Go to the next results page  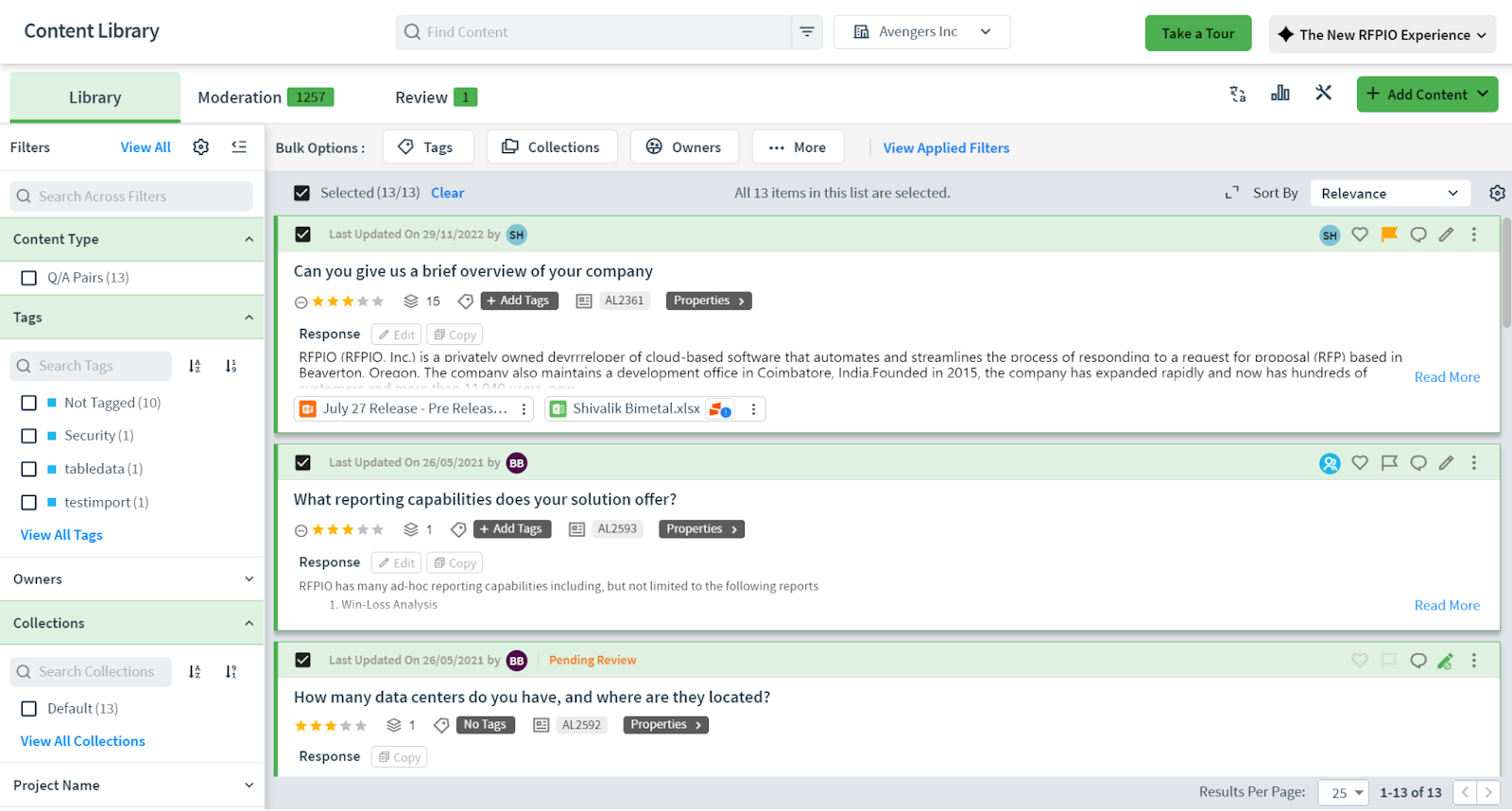(x=1488, y=793)
